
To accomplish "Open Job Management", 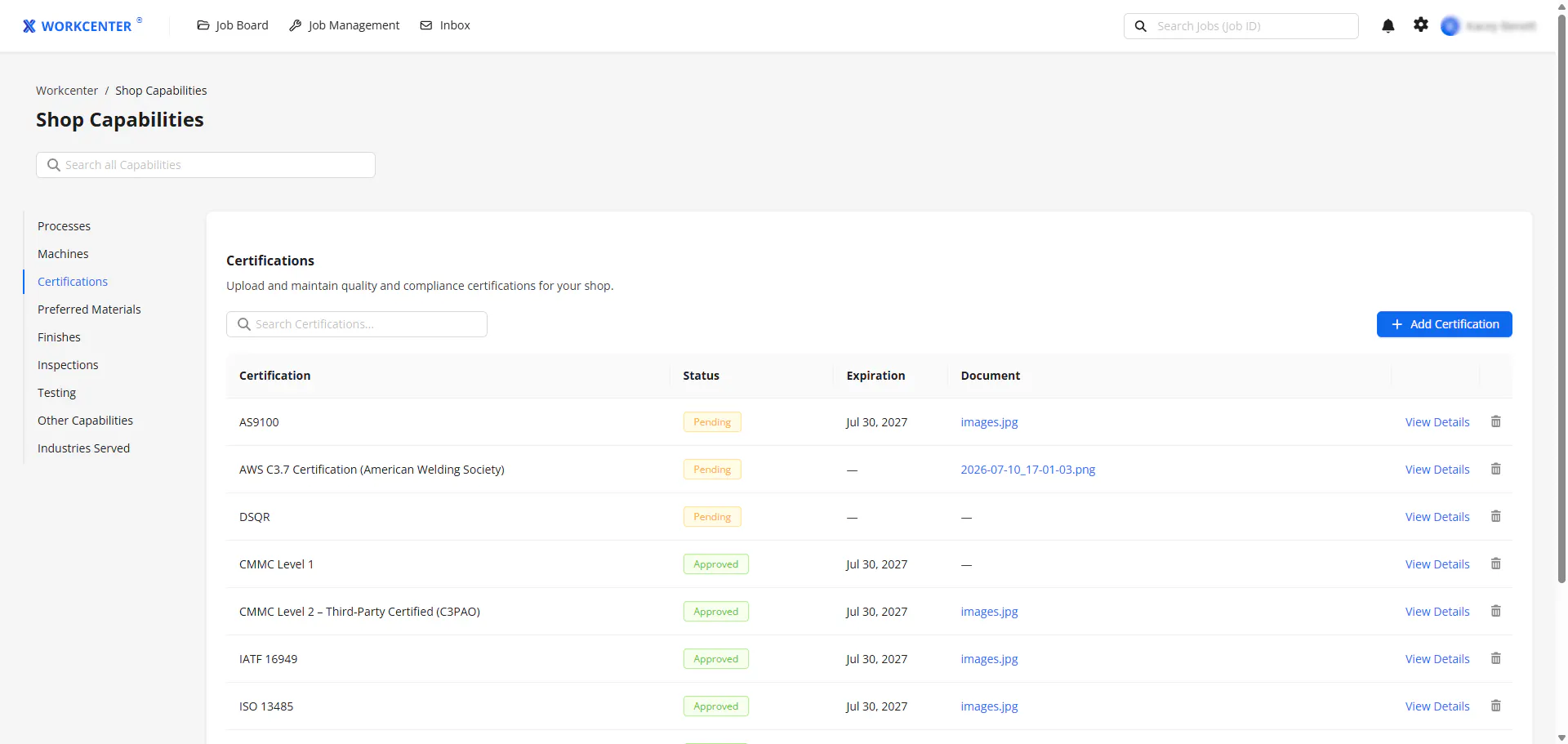I will click(345, 25).
